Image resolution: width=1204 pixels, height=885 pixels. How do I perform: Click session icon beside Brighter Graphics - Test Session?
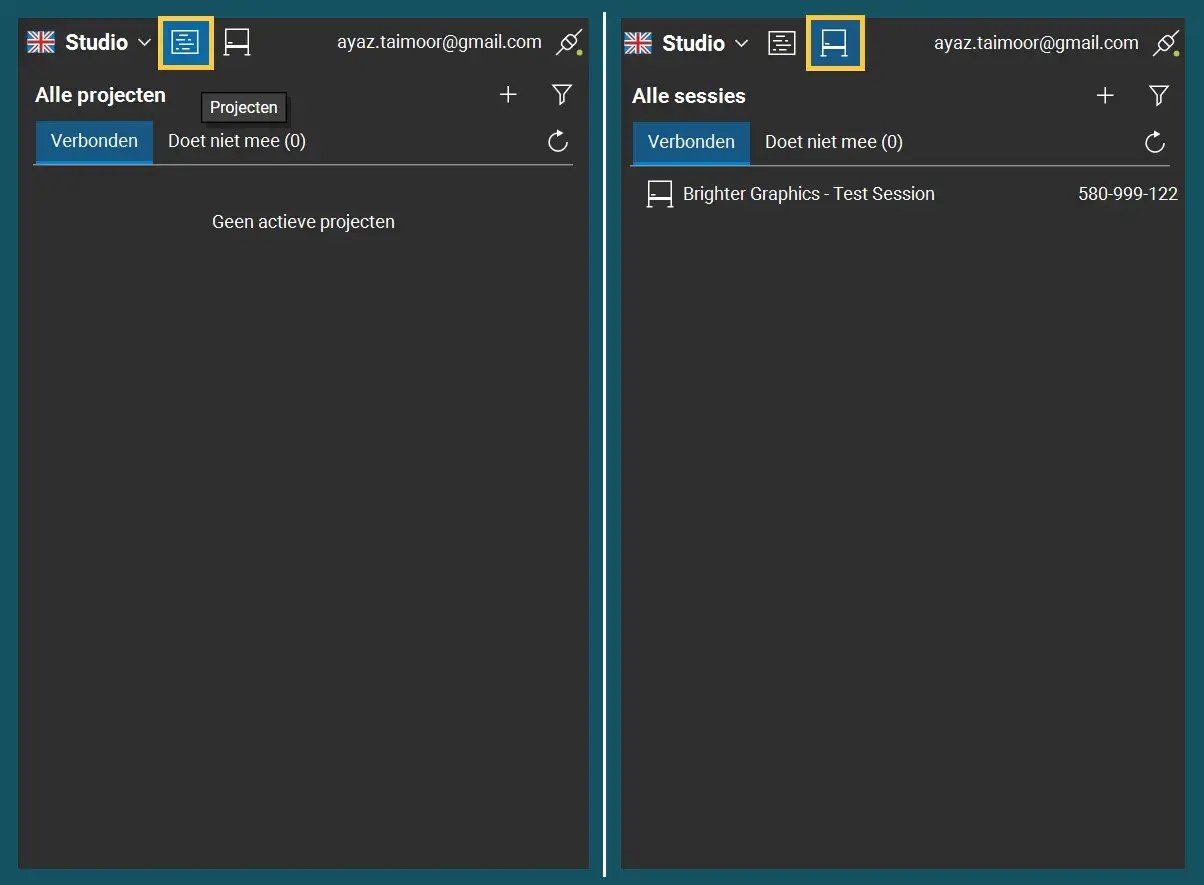tap(660, 194)
